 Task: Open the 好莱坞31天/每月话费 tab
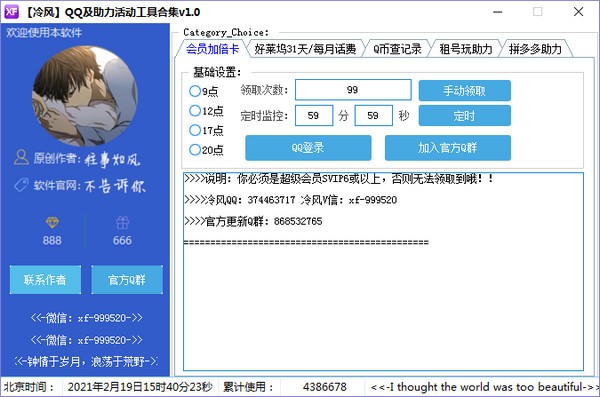pos(305,49)
